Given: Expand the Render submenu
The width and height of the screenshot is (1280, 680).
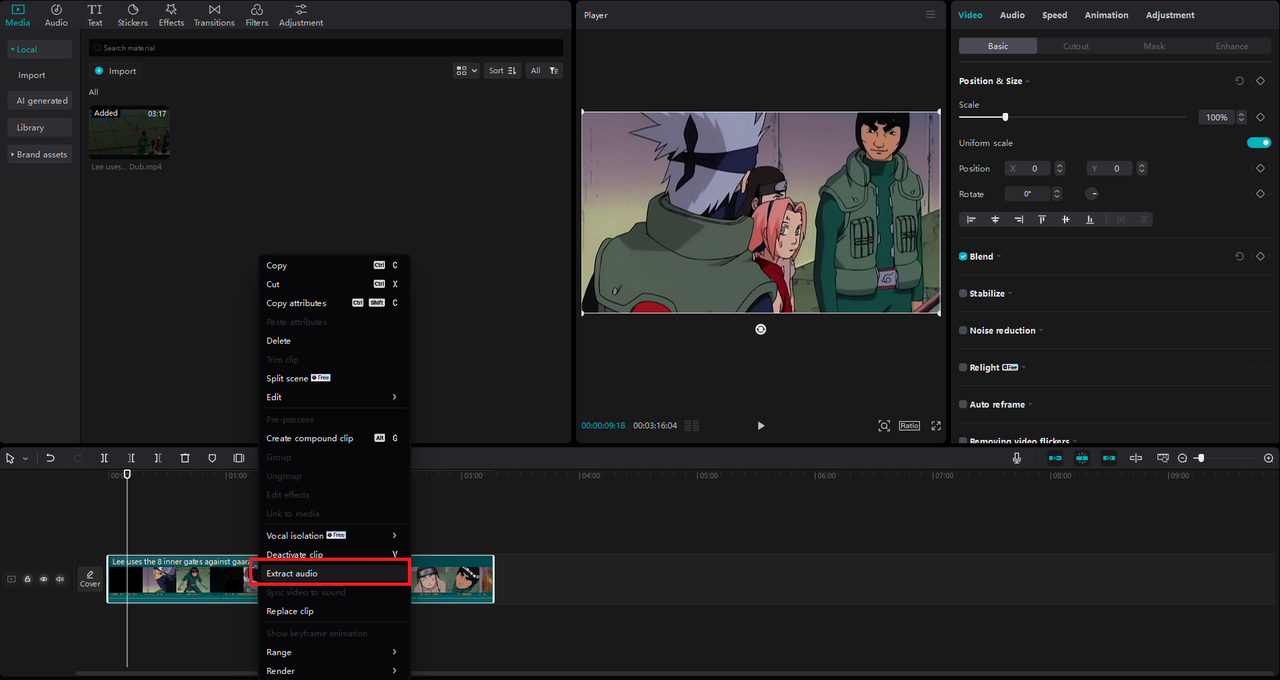Looking at the screenshot, I should tap(334, 671).
